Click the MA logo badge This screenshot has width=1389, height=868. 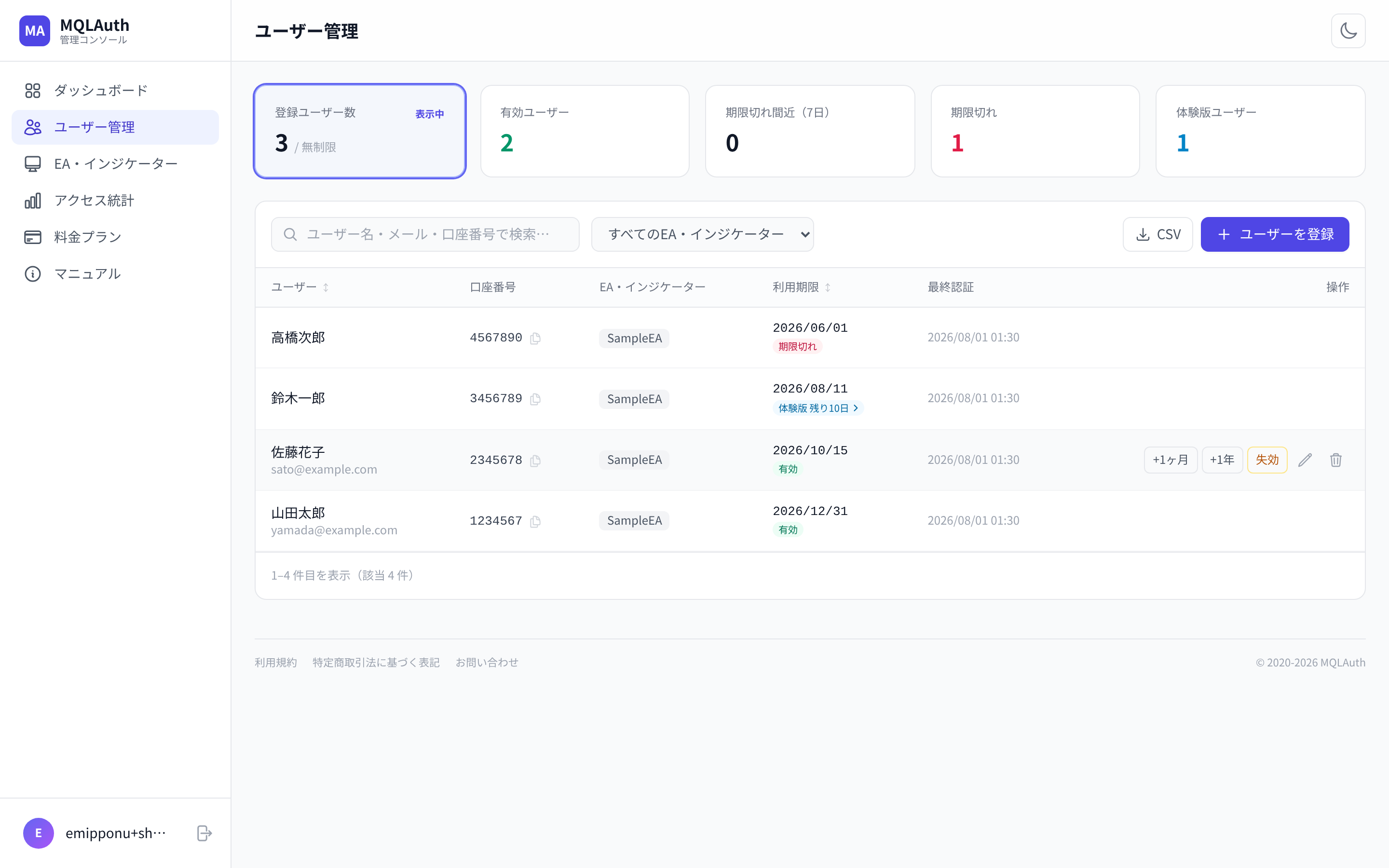point(34,30)
